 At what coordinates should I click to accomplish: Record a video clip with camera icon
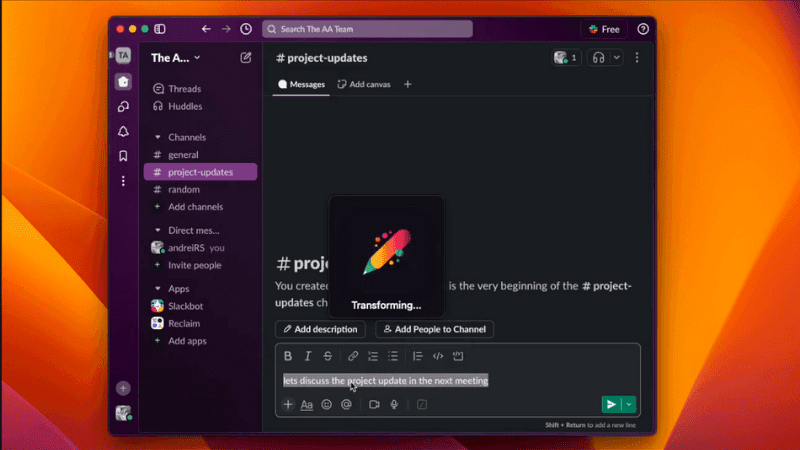tap(374, 405)
